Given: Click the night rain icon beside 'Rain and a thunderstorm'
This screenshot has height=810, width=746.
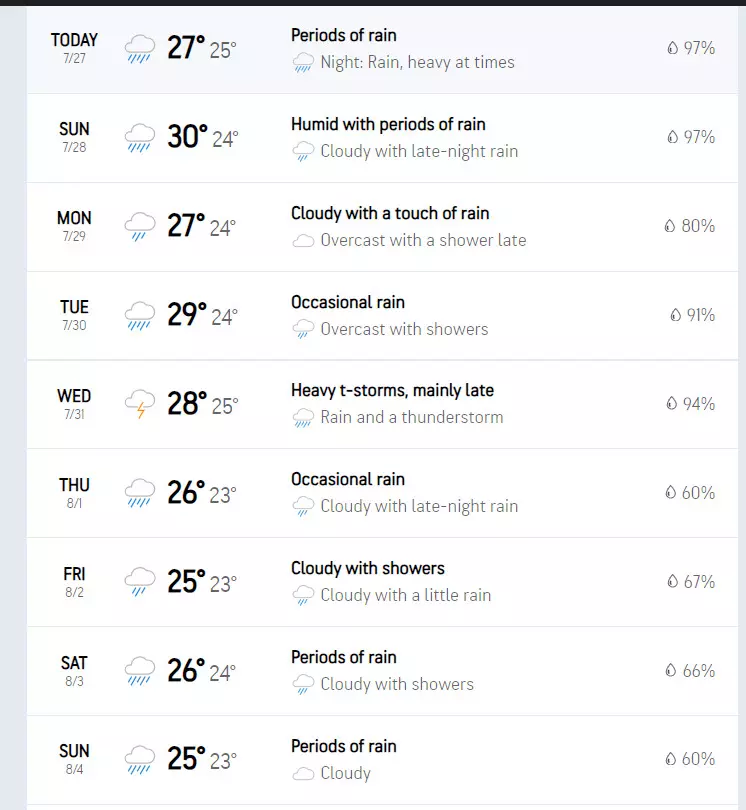Looking at the screenshot, I should [302, 419].
